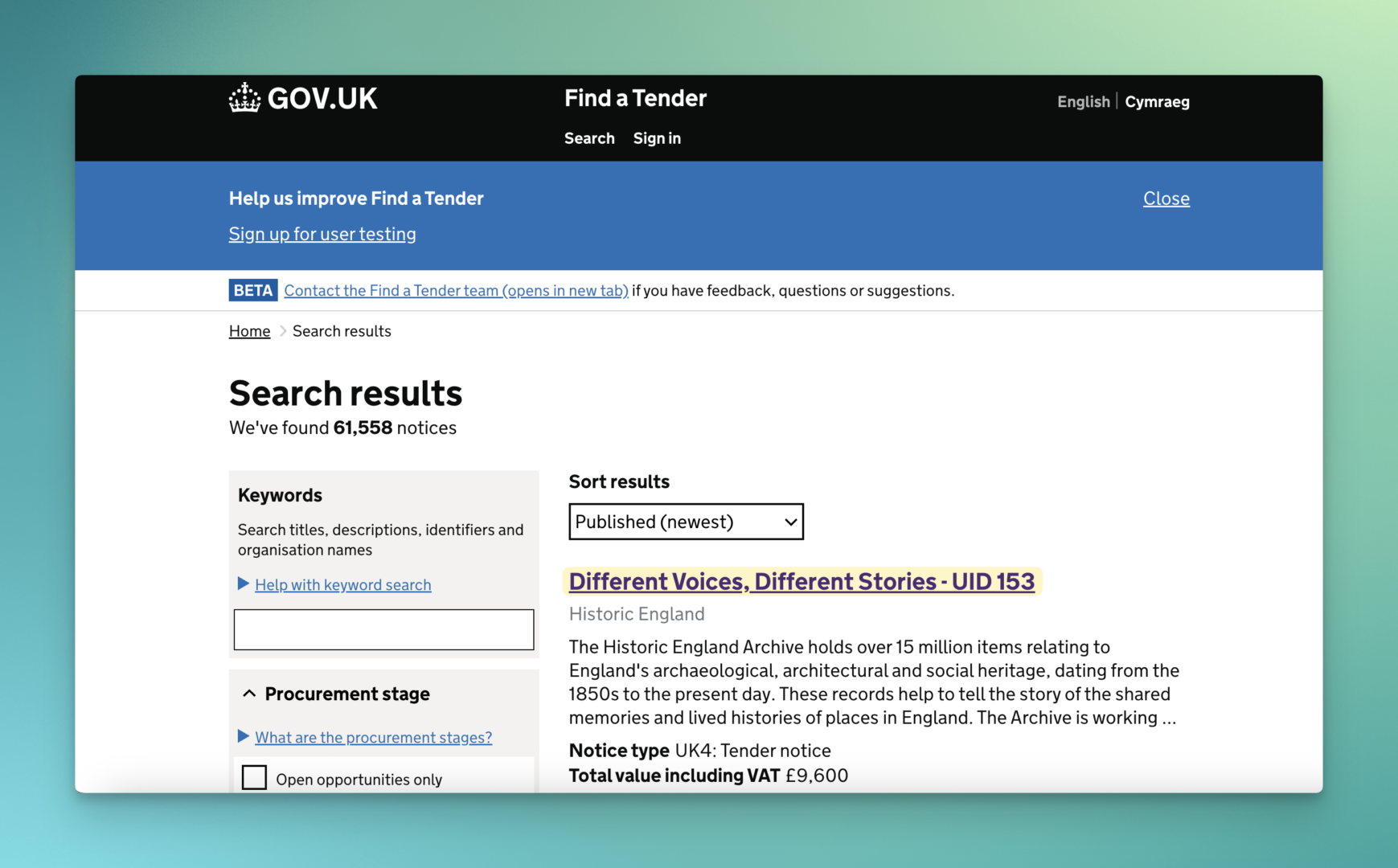Go to Home via breadcrumb
This screenshot has height=868, width=1398.
[x=249, y=331]
